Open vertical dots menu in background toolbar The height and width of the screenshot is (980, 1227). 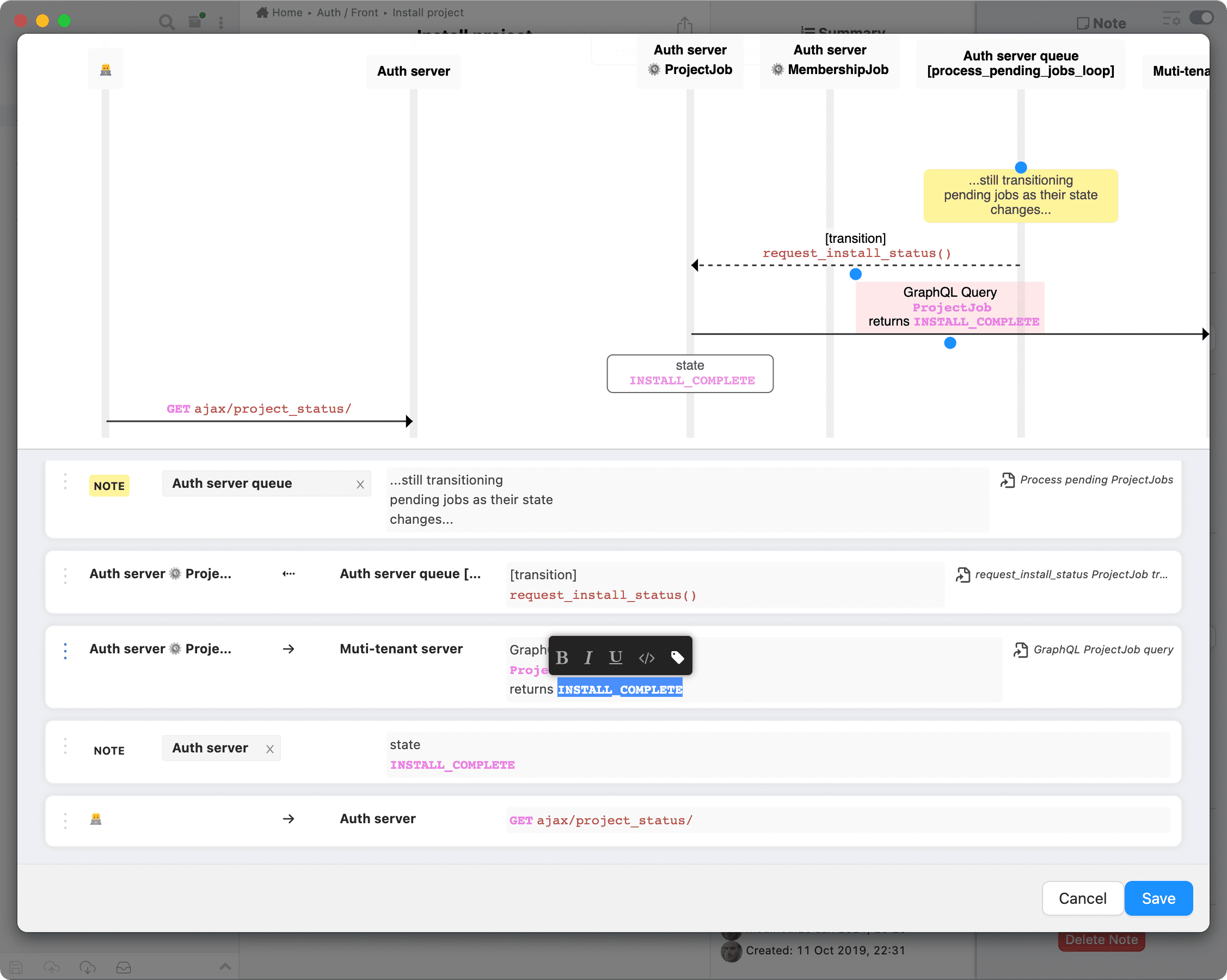(x=221, y=22)
